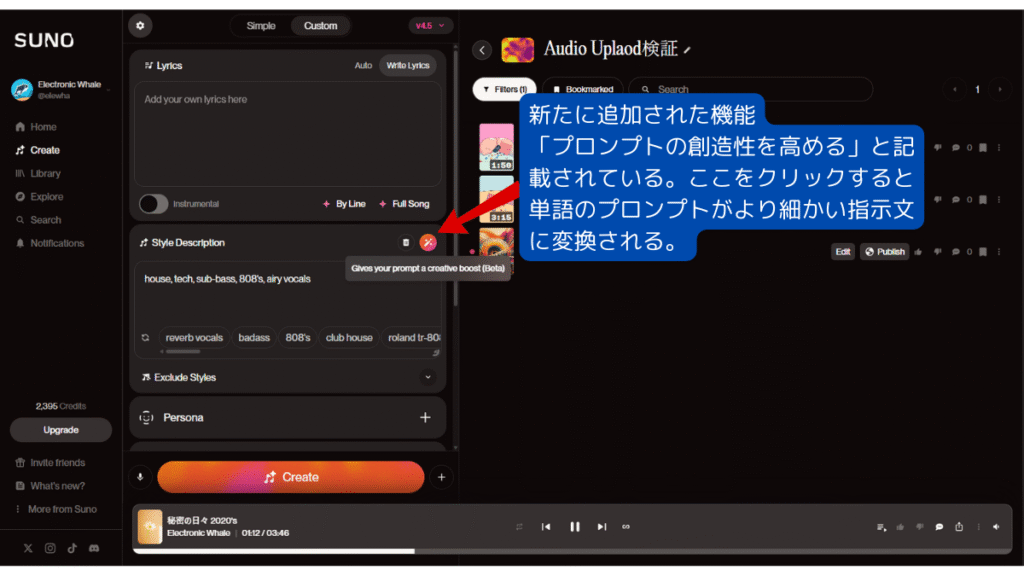
Task: Edit the Audio Uplaod workspace title pencil
Action: pos(687,50)
